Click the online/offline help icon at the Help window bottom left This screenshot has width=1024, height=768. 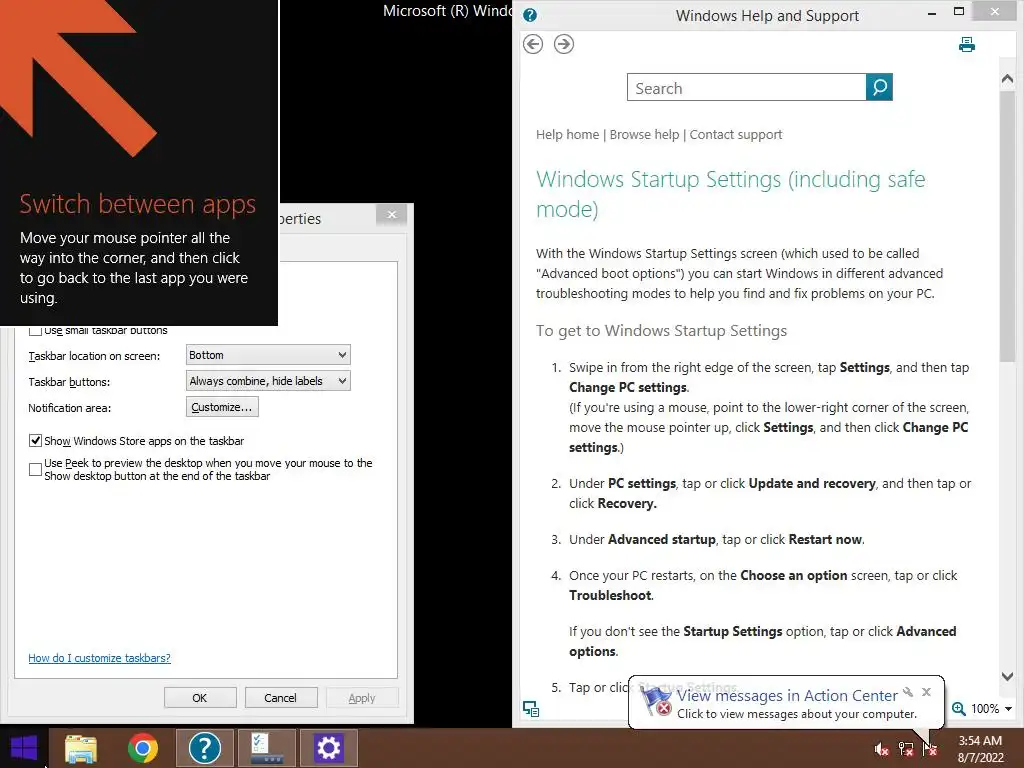(x=531, y=709)
